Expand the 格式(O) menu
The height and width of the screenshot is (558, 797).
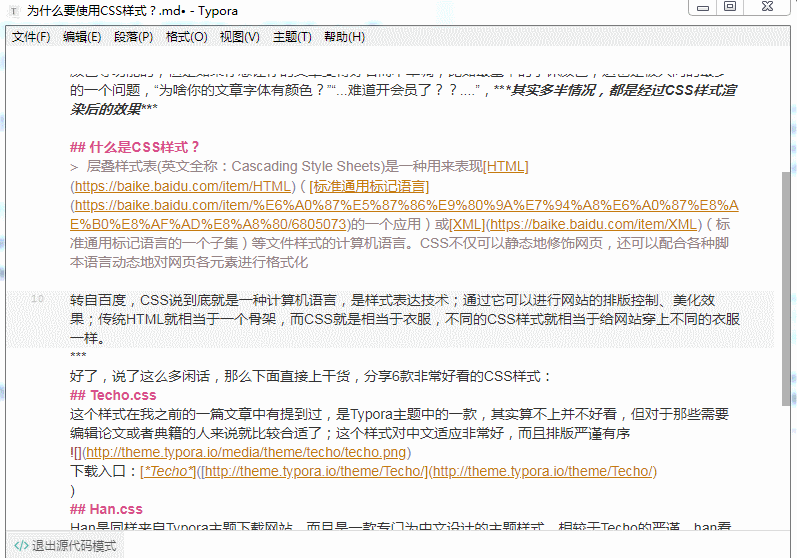pyautogui.click(x=187, y=37)
